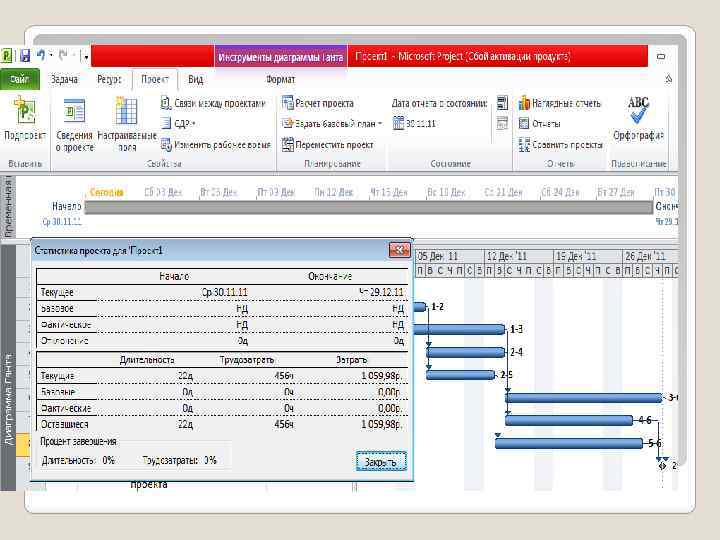Click the Закрыть button

pyautogui.click(x=381, y=462)
